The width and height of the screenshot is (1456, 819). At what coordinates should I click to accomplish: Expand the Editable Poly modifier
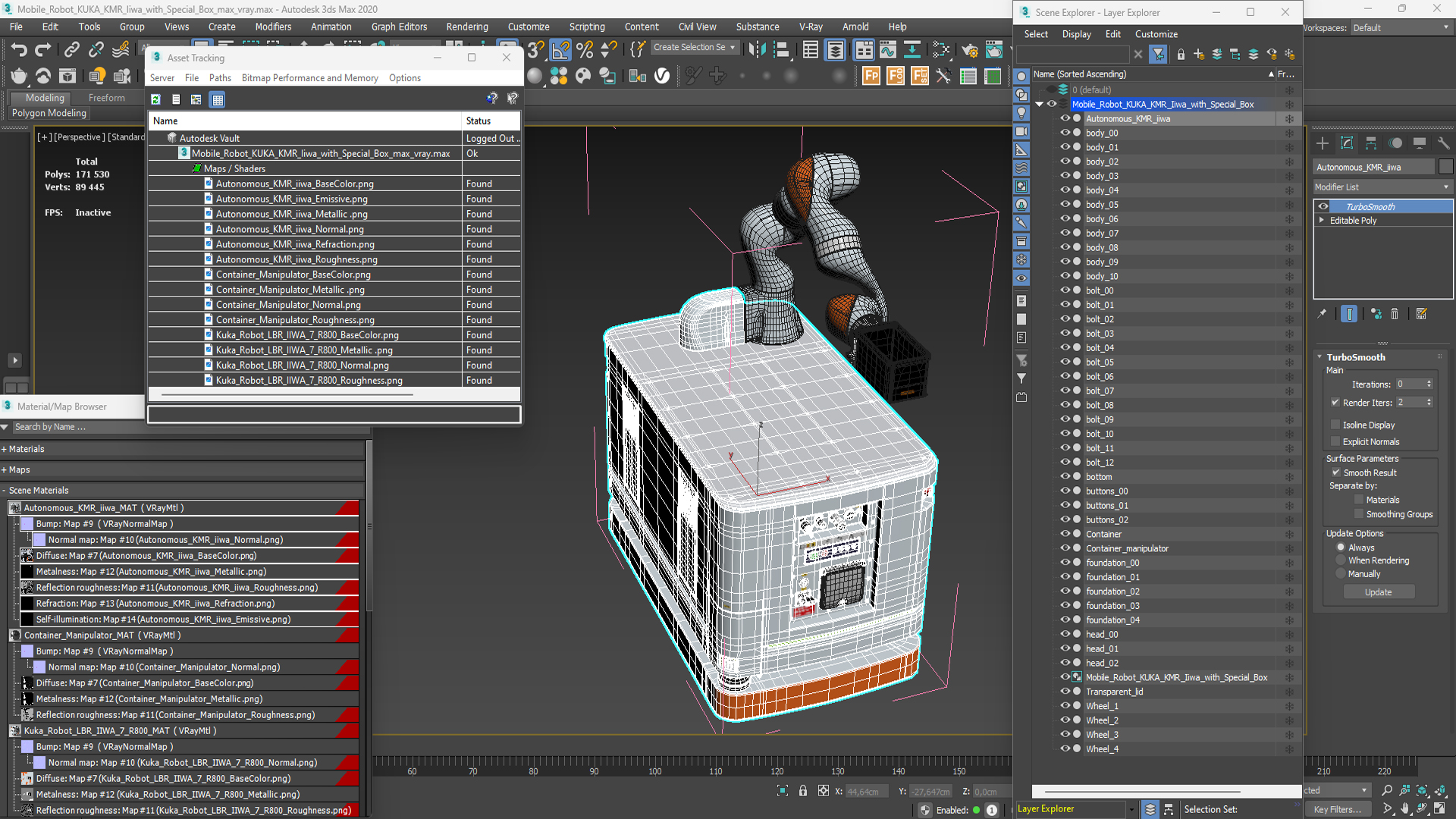[x=1322, y=221]
